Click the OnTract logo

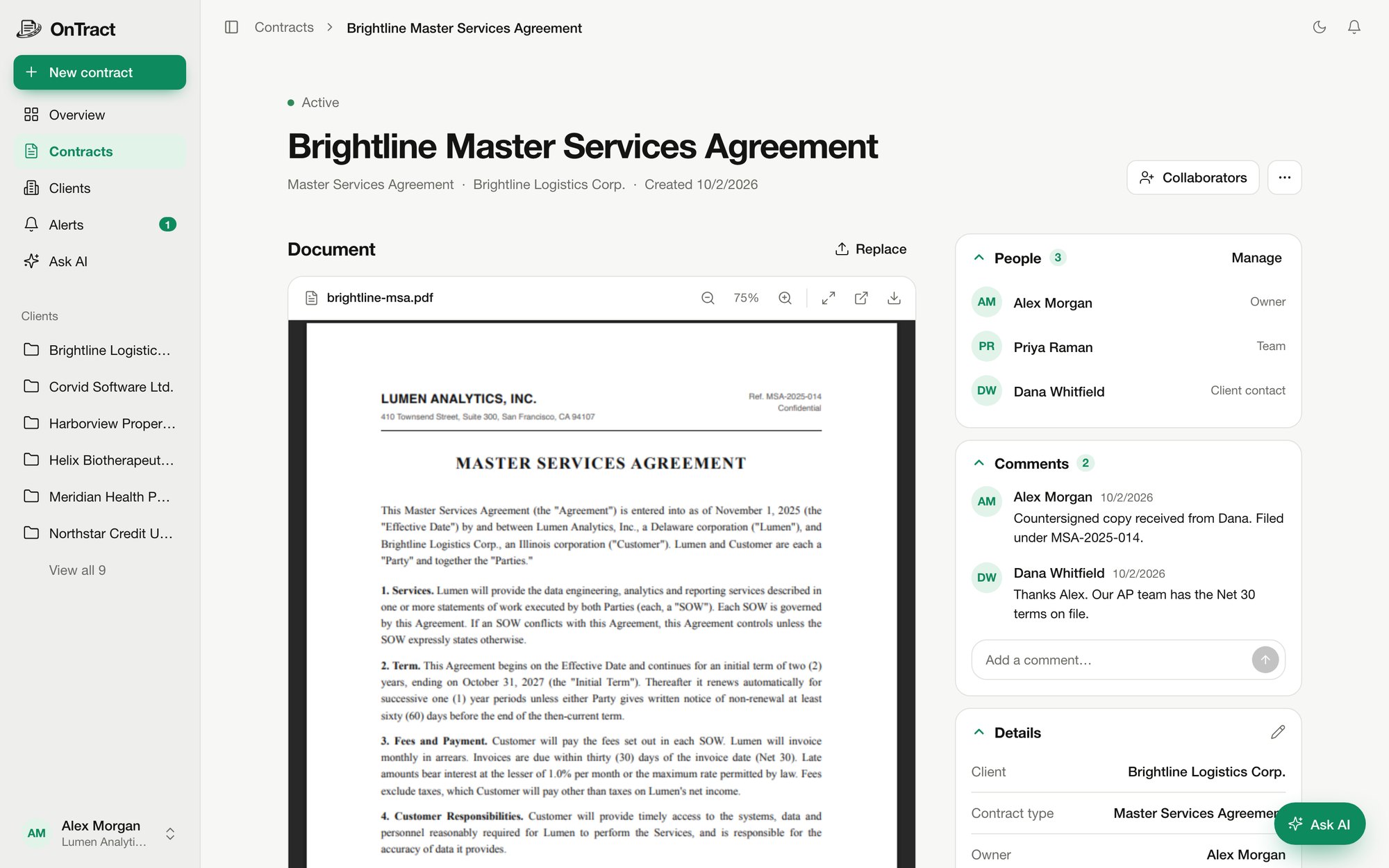[x=66, y=29]
